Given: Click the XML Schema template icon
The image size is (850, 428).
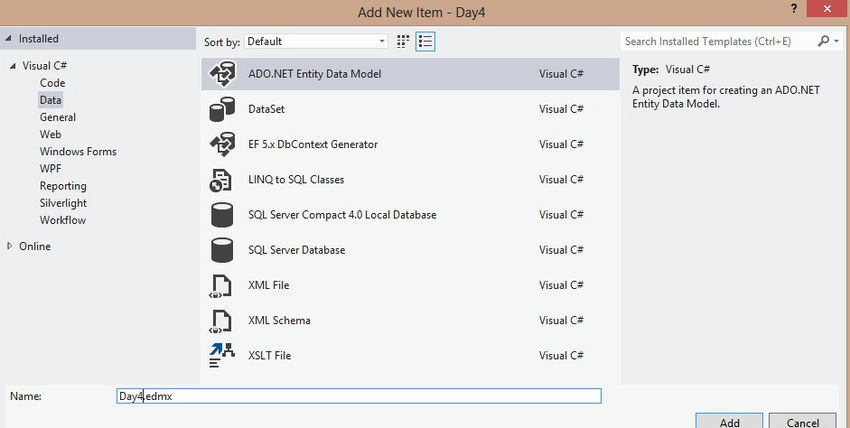Looking at the screenshot, I should pos(221,321).
